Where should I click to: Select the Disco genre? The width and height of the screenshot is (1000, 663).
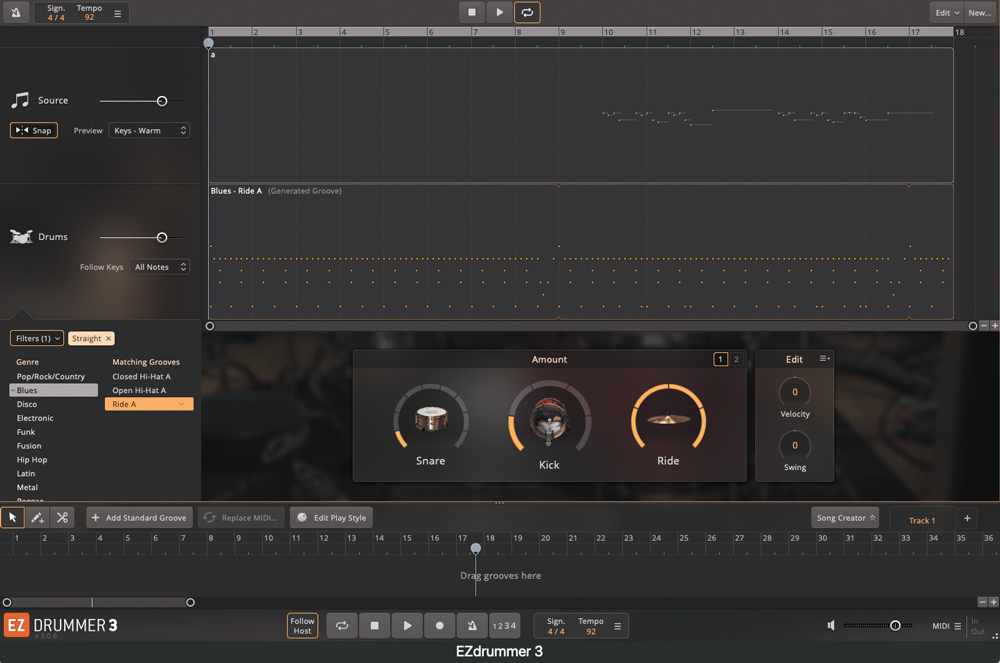tap(27, 404)
